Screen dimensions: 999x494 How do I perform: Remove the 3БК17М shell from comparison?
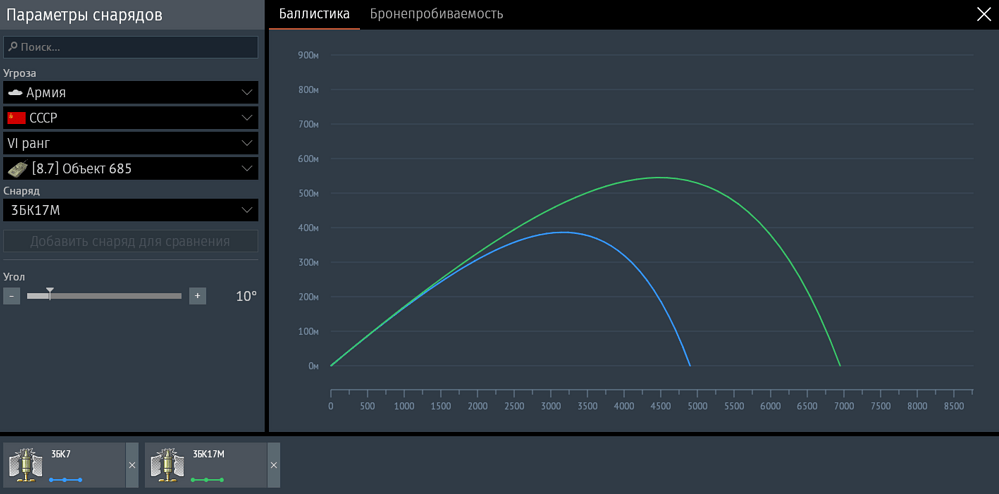pos(274,465)
